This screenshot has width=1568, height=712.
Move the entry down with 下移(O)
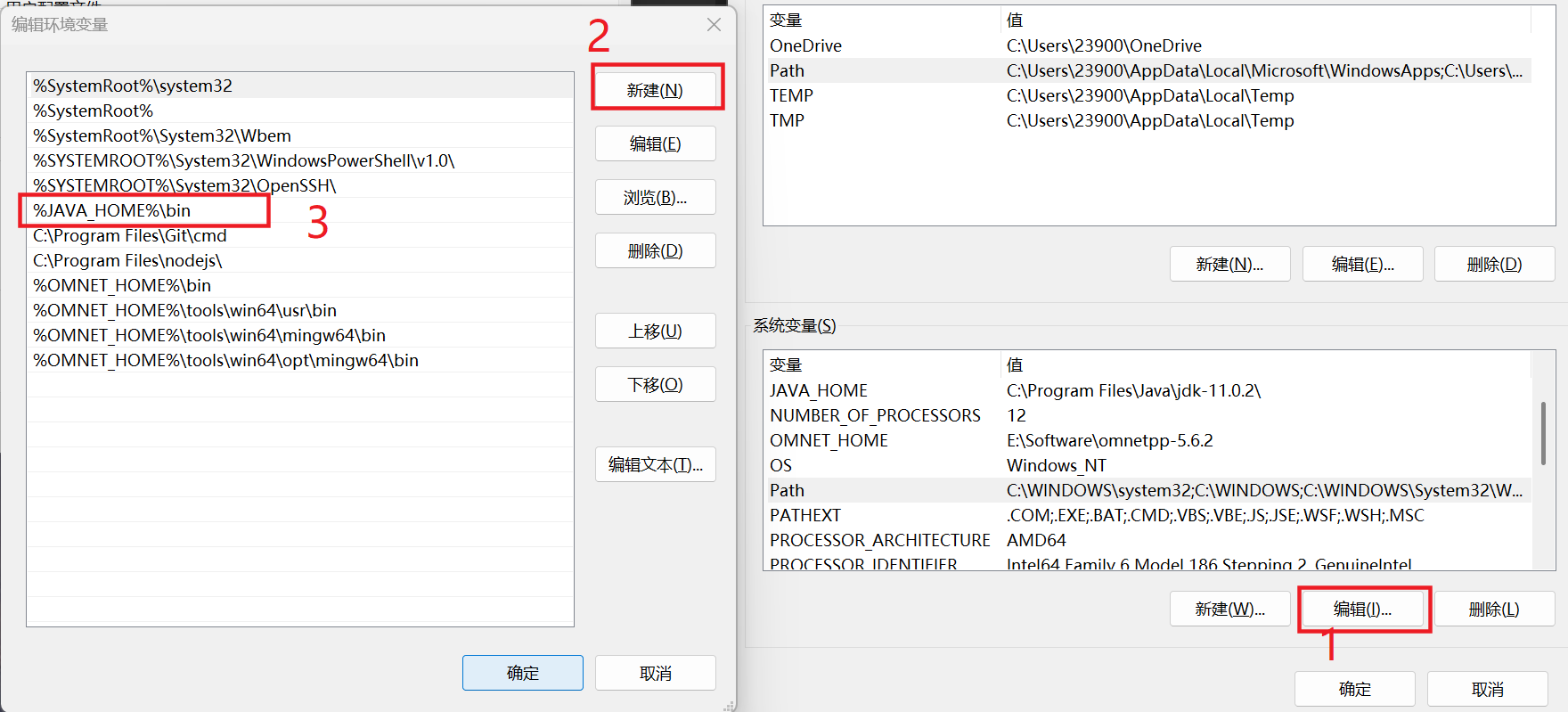click(x=655, y=384)
